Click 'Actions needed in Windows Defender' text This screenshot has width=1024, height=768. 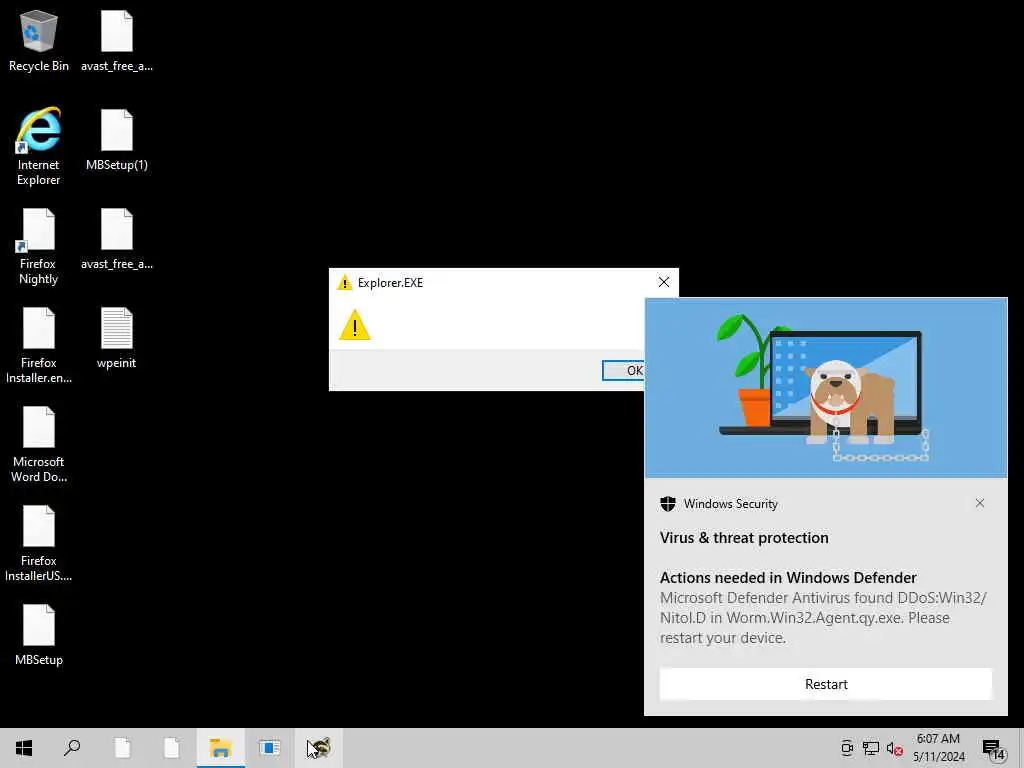coord(788,577)
